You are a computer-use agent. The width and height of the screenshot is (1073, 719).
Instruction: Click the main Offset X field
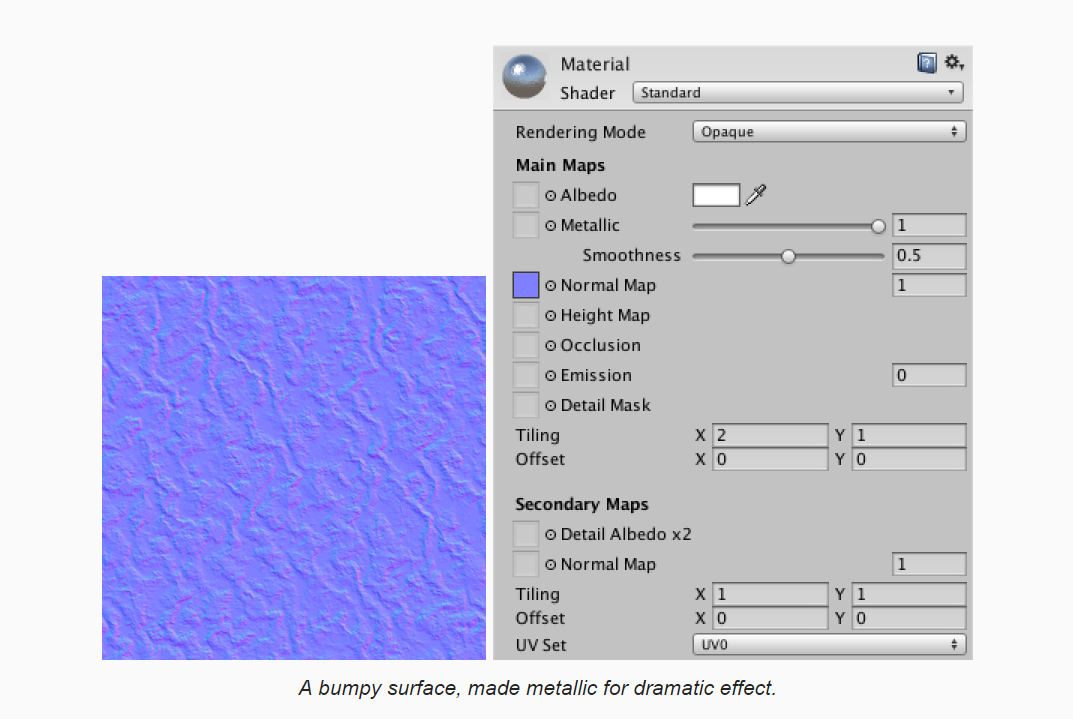(x=771, y=459)
